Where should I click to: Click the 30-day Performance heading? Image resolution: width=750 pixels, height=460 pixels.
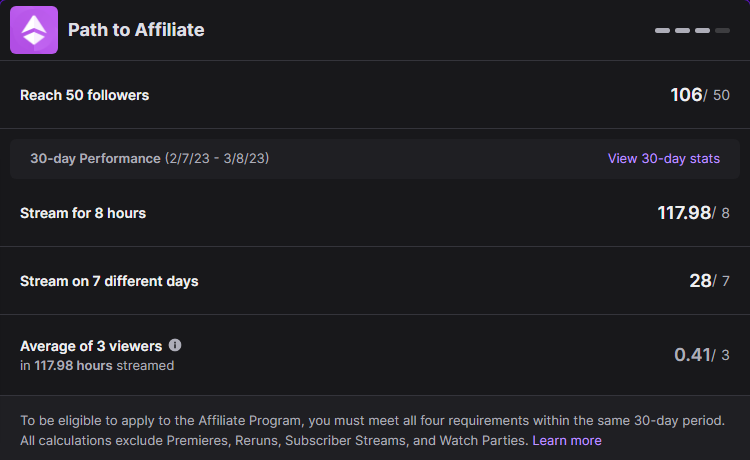95,158
